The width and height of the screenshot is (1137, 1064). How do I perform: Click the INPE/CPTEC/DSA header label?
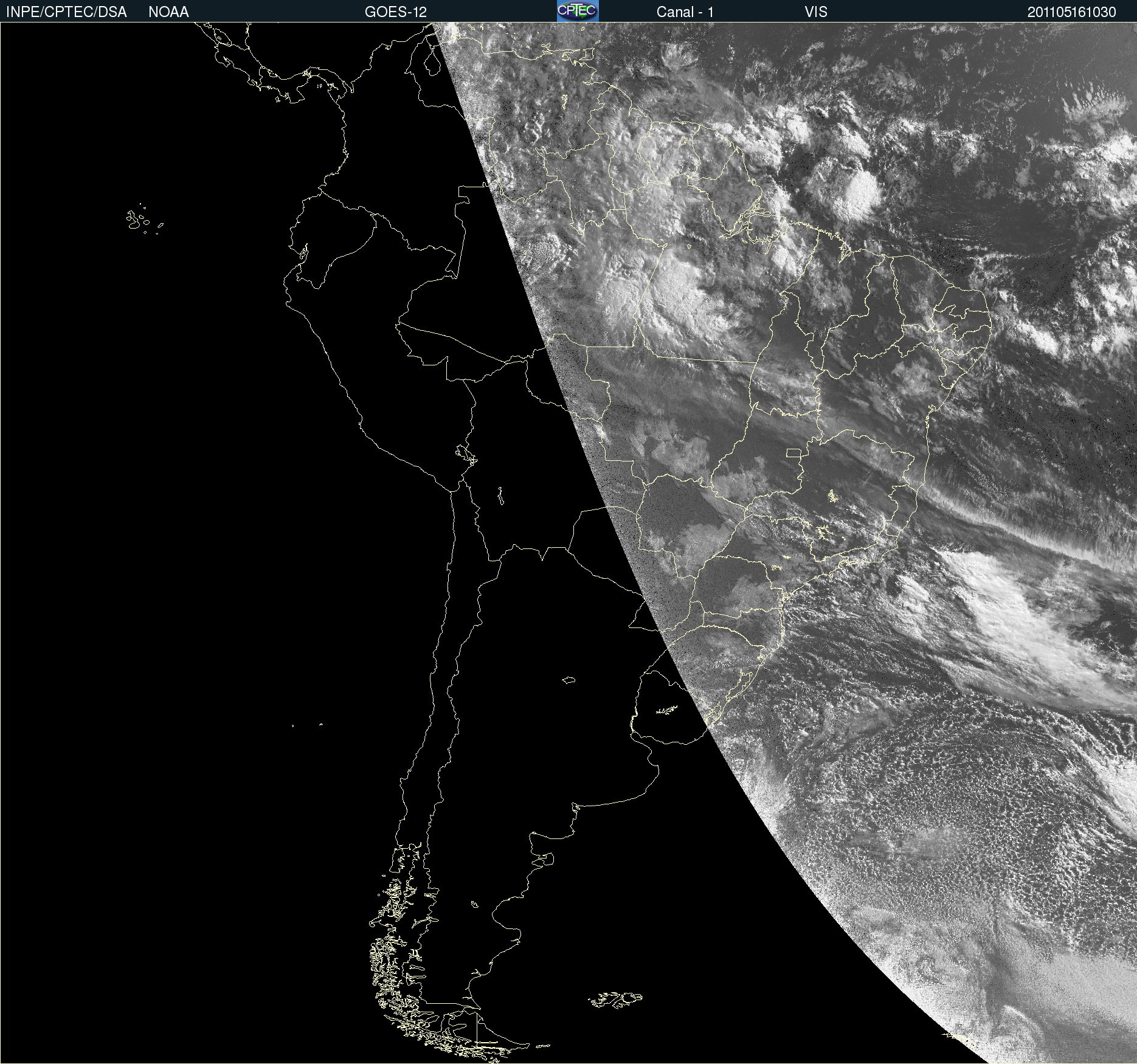click(x=66, y=12)
